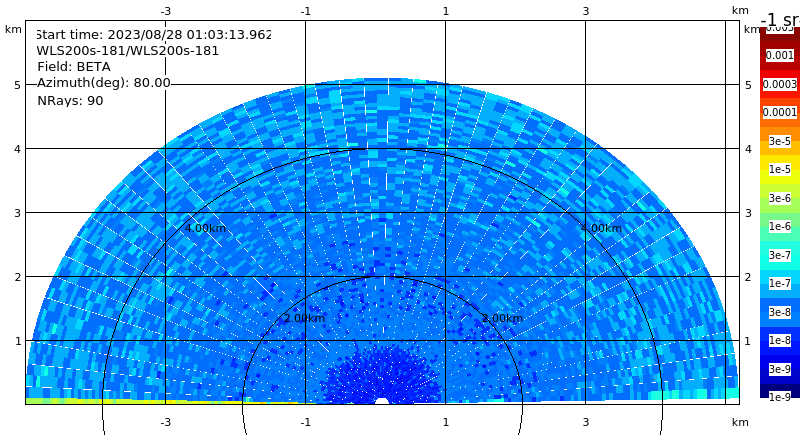The height and width of the screenshot is (435, 800).
Task: Click the 0.001 color scale label
Action: tap(780, 55)
